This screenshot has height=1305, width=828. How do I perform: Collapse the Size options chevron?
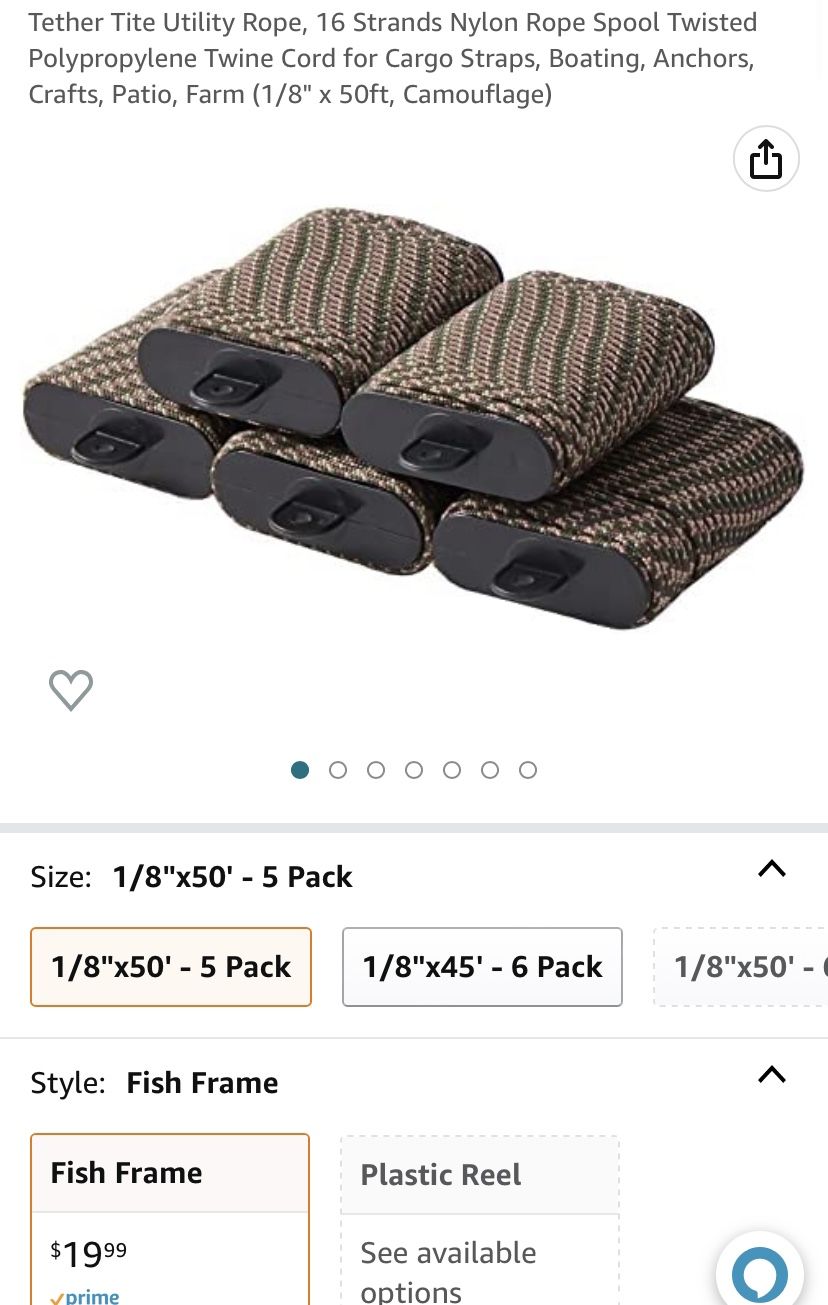point(772,868)
